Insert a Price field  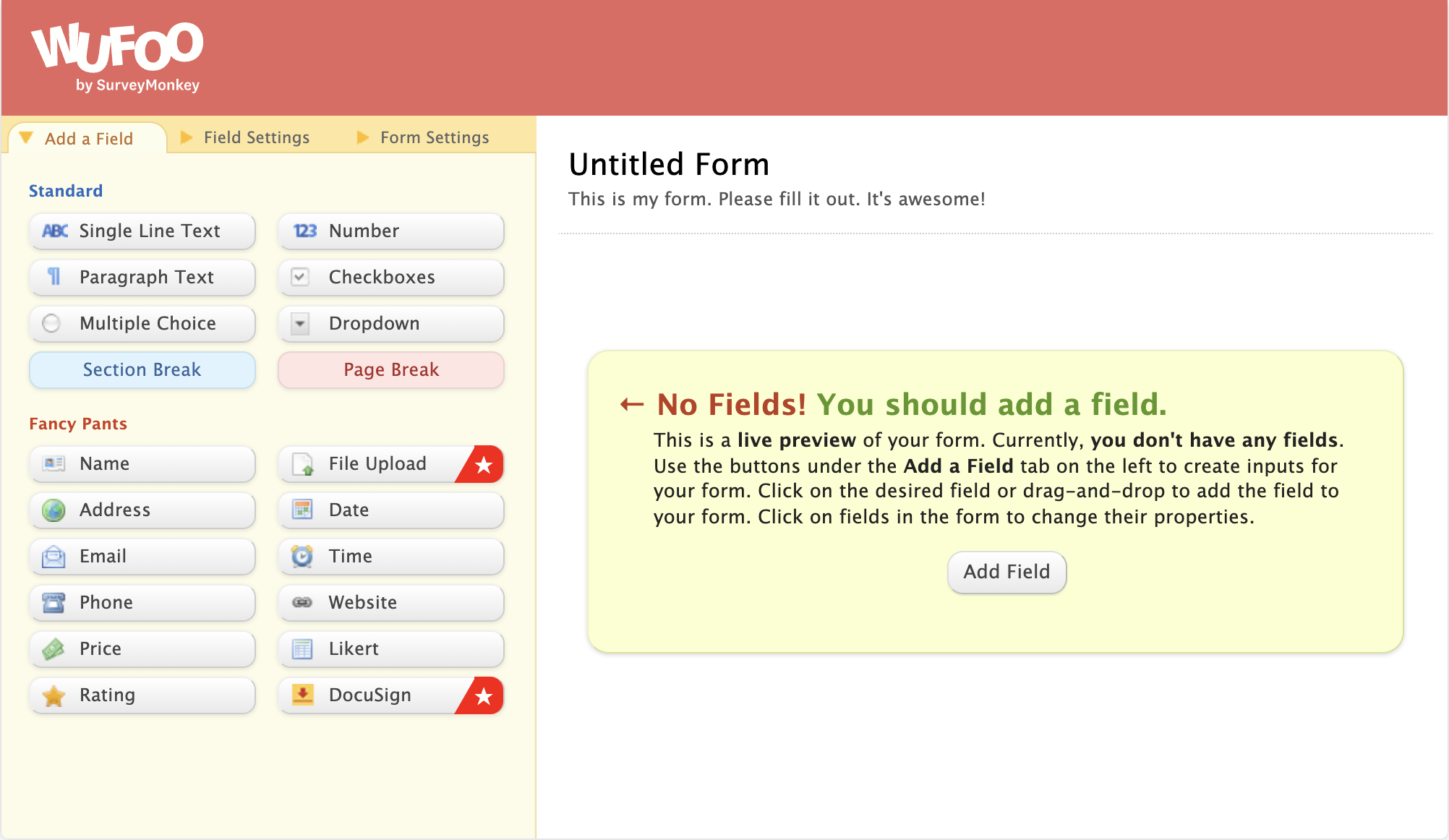142,649
